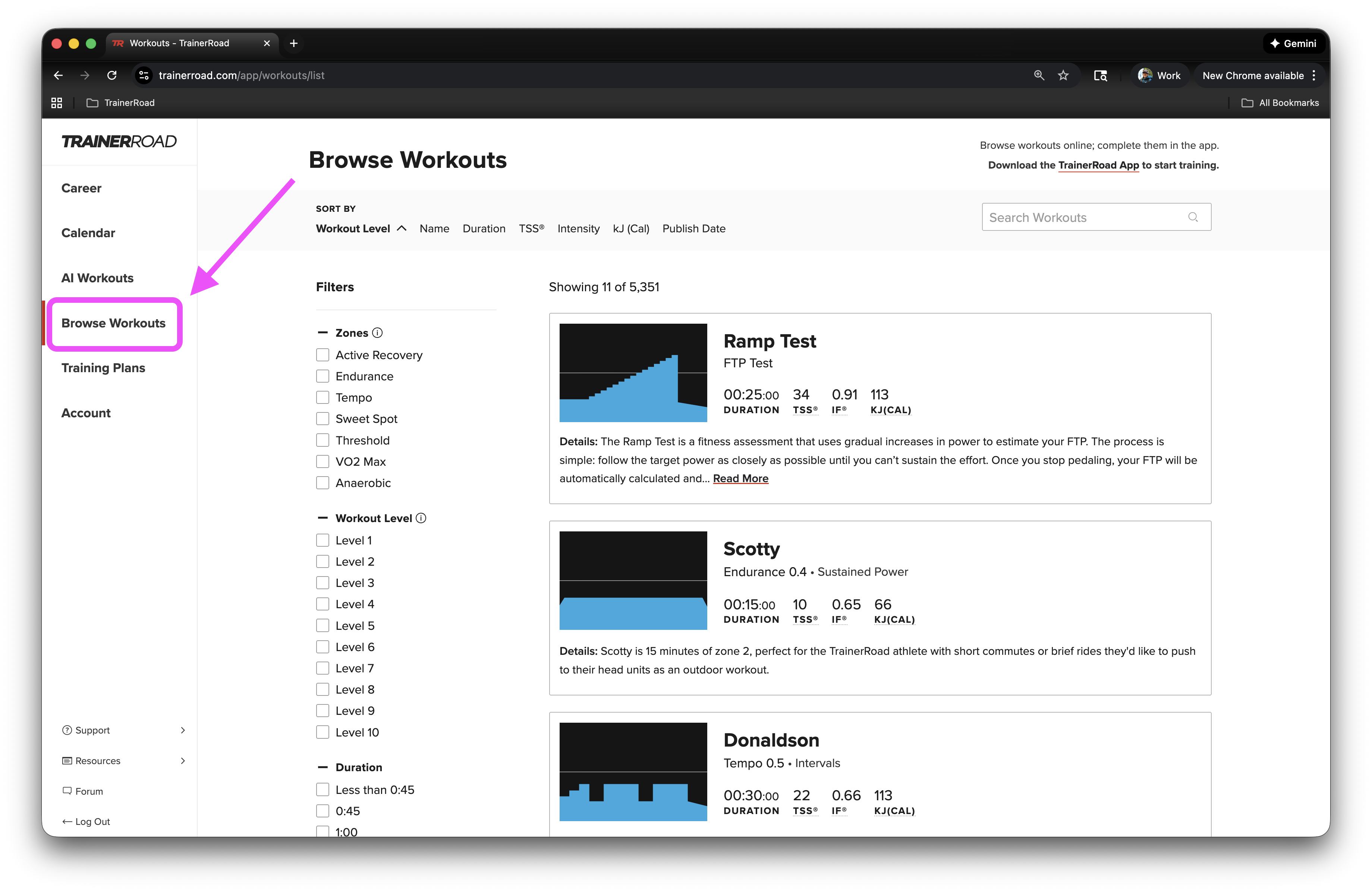Go back to the previous page

[58, 76]
